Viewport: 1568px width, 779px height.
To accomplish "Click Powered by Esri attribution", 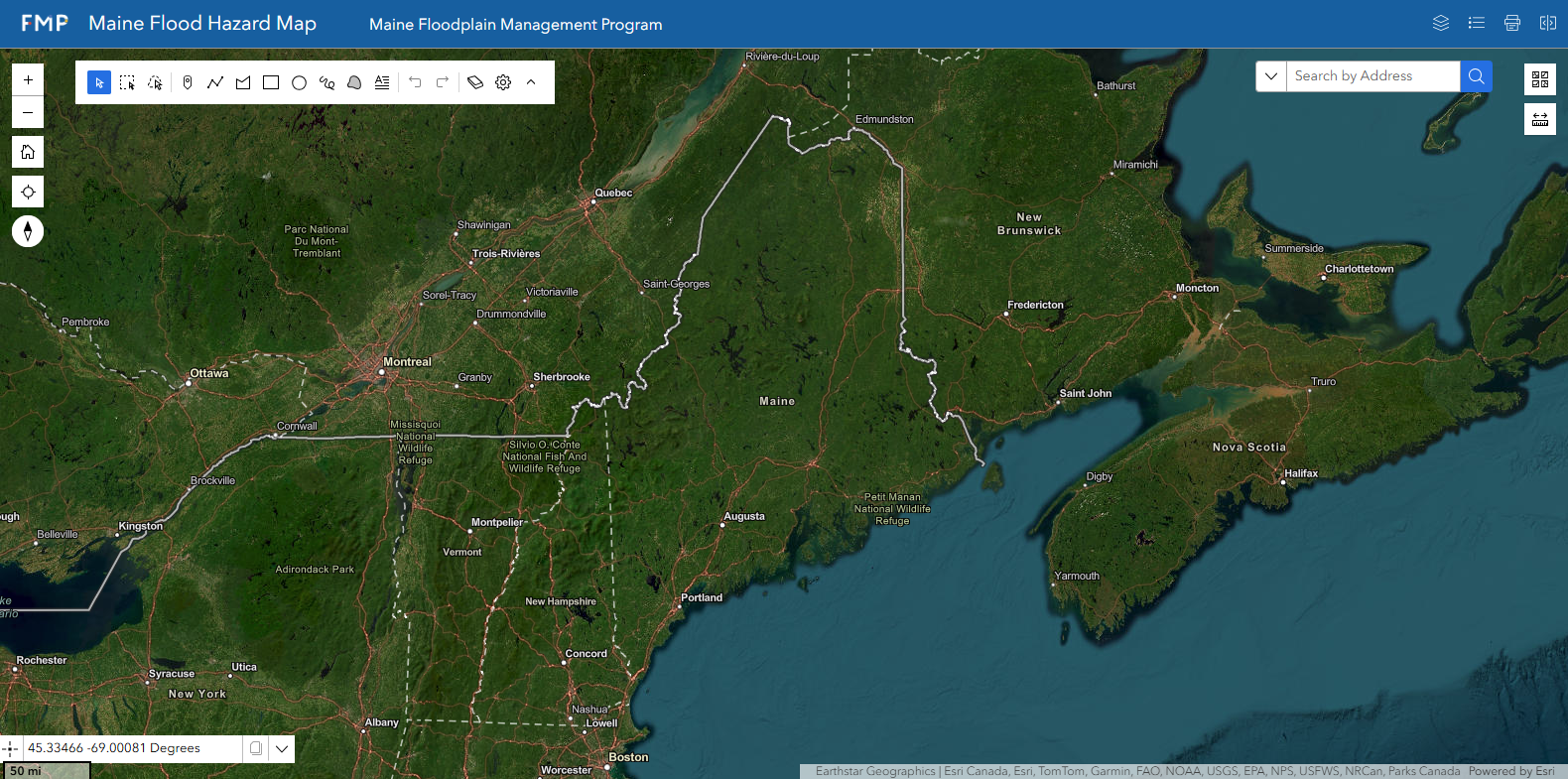I will 1511,771.
